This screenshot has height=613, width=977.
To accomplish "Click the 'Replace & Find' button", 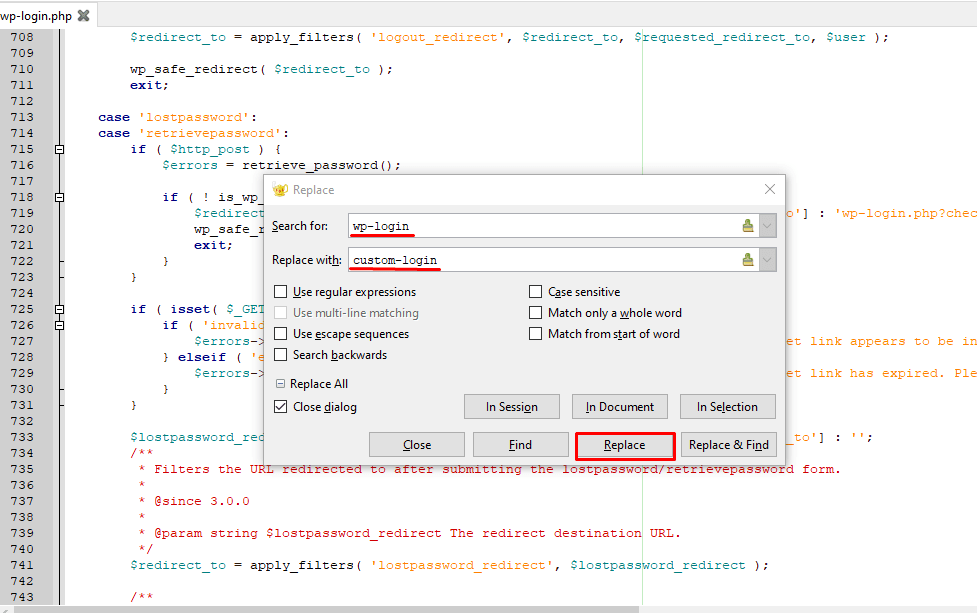I will pos(728,445).
